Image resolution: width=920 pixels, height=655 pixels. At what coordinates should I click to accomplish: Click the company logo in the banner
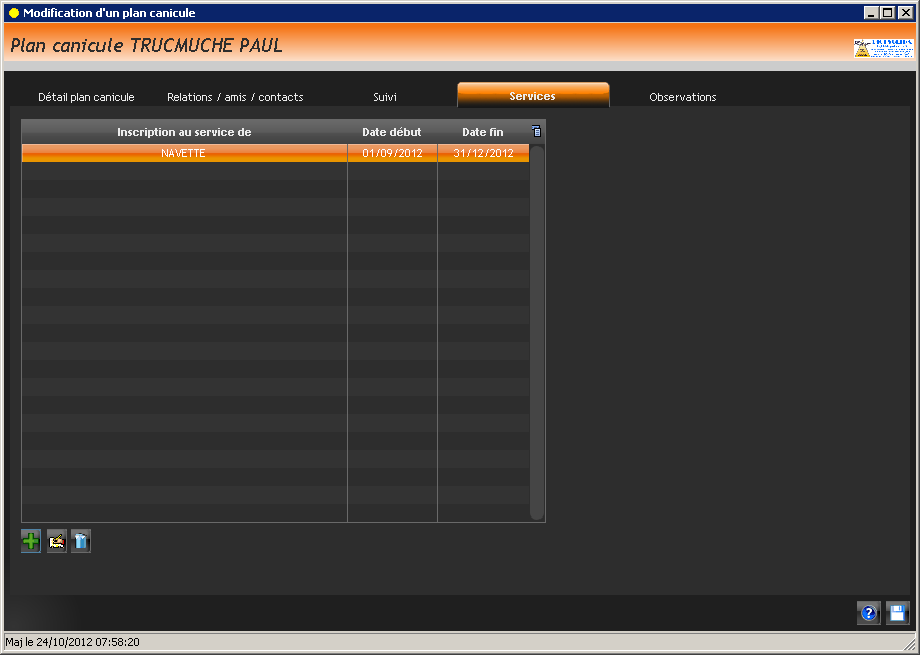(x=883, y=47)
